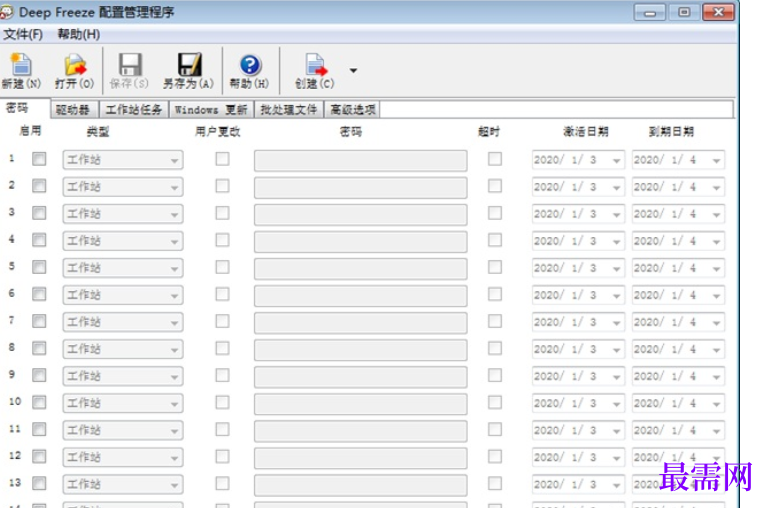The image size is (771, 508).
Task: Toggle 超时 checkbox in row 9
Action: click(495, 375)
